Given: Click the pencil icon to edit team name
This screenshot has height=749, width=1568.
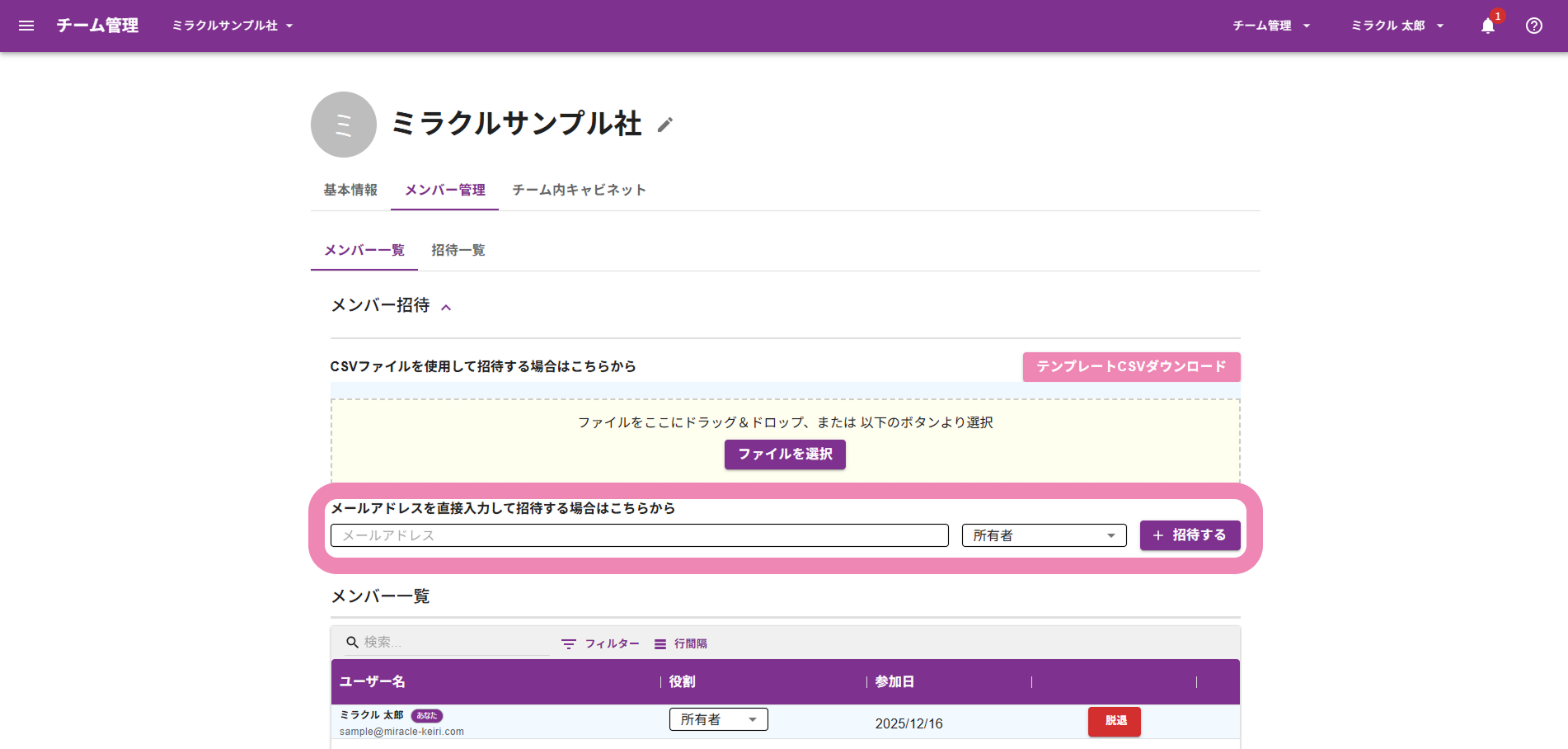Looking at the screenshot, I should coord(665,125).
